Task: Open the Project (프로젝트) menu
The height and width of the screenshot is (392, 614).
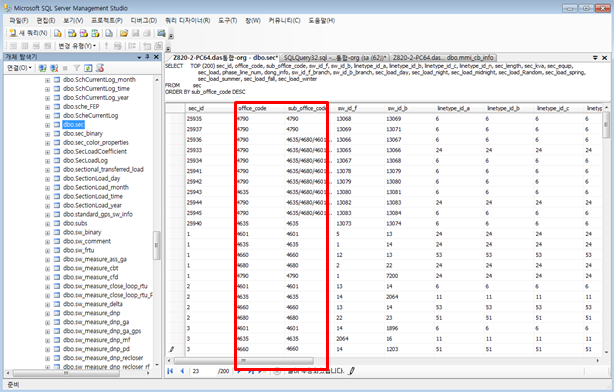Action: click(107, 20)
